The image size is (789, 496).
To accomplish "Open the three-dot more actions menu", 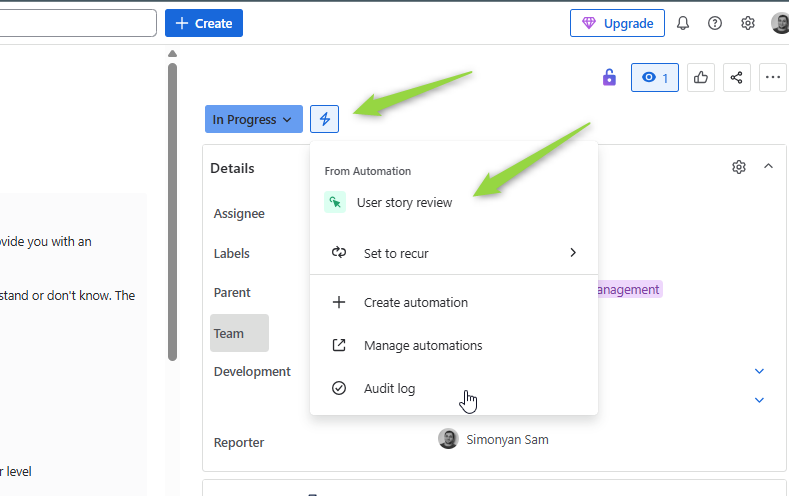I will (x=772, y=77).
